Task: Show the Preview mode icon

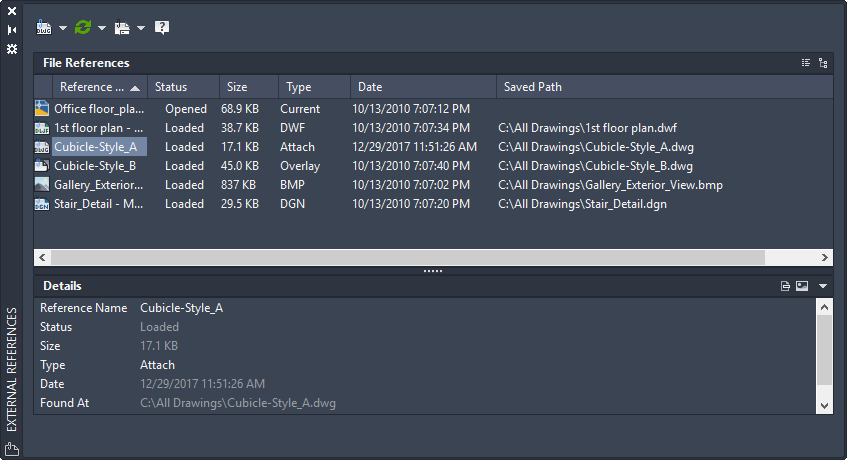Action: [x=801, y=286]
